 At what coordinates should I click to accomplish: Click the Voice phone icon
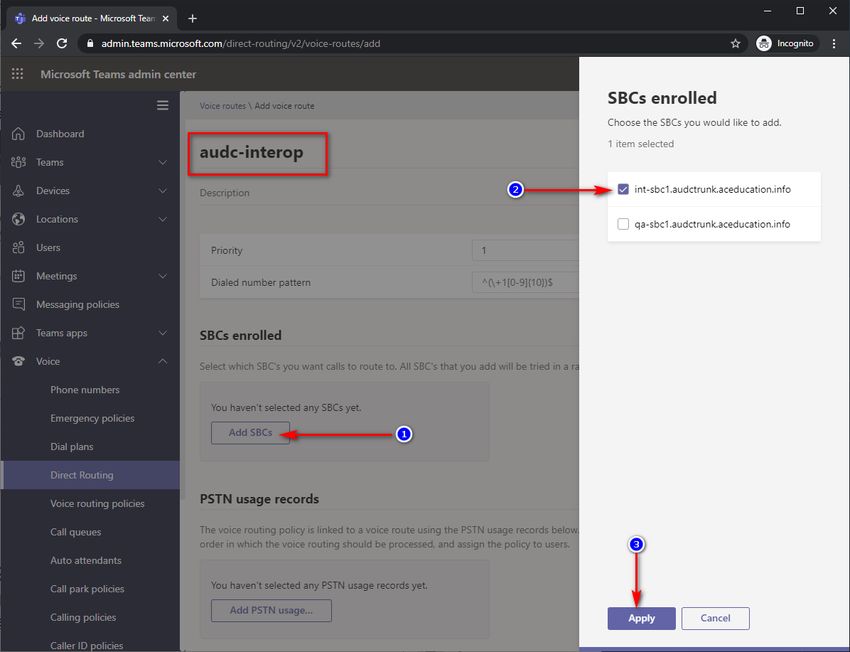point(18,361)
